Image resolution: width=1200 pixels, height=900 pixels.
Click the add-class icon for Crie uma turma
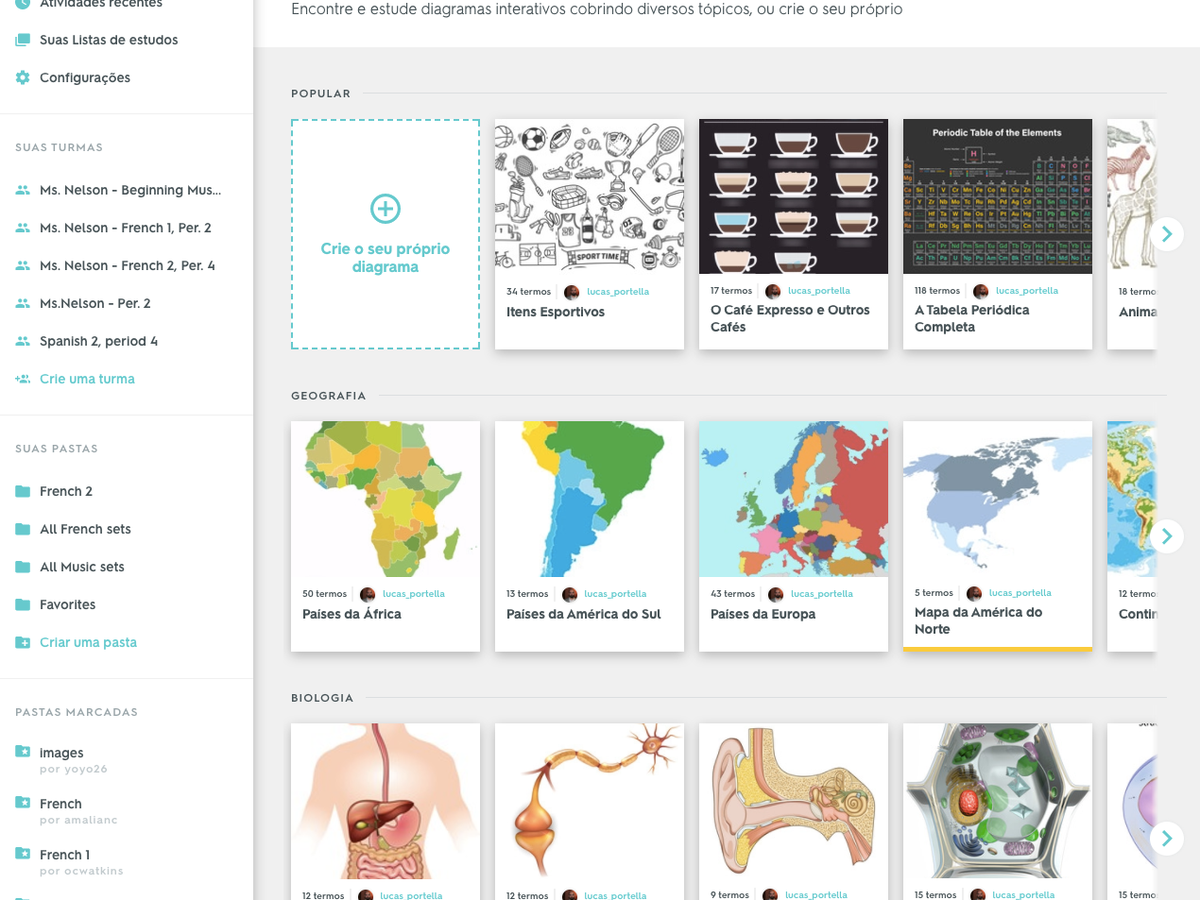tap(23, 379)
